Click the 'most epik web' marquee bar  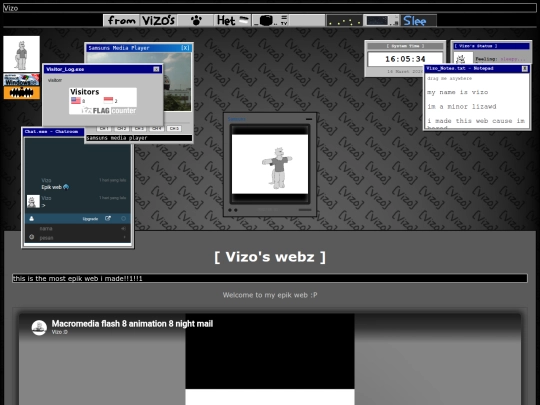pos(270,278)
